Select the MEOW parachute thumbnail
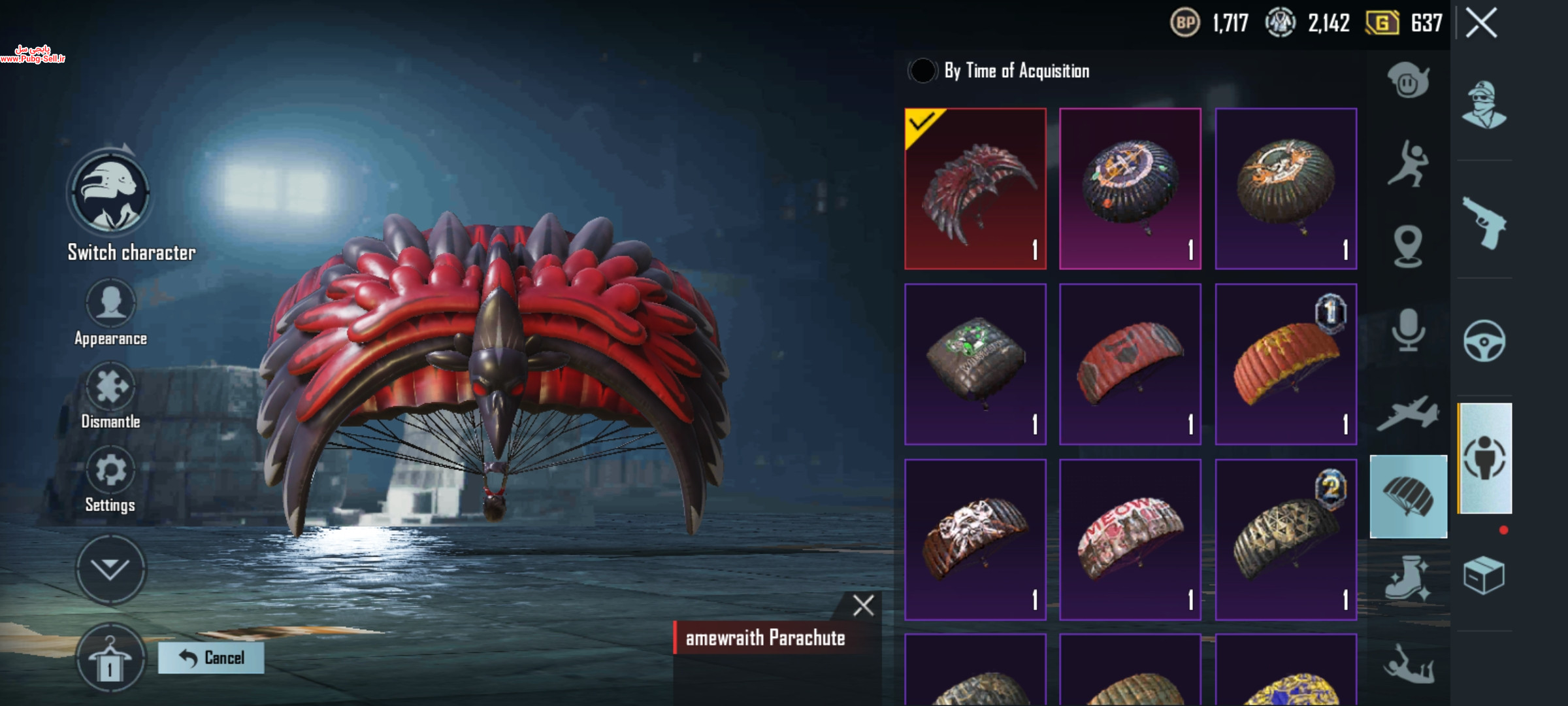 (x=1130, y=539)
